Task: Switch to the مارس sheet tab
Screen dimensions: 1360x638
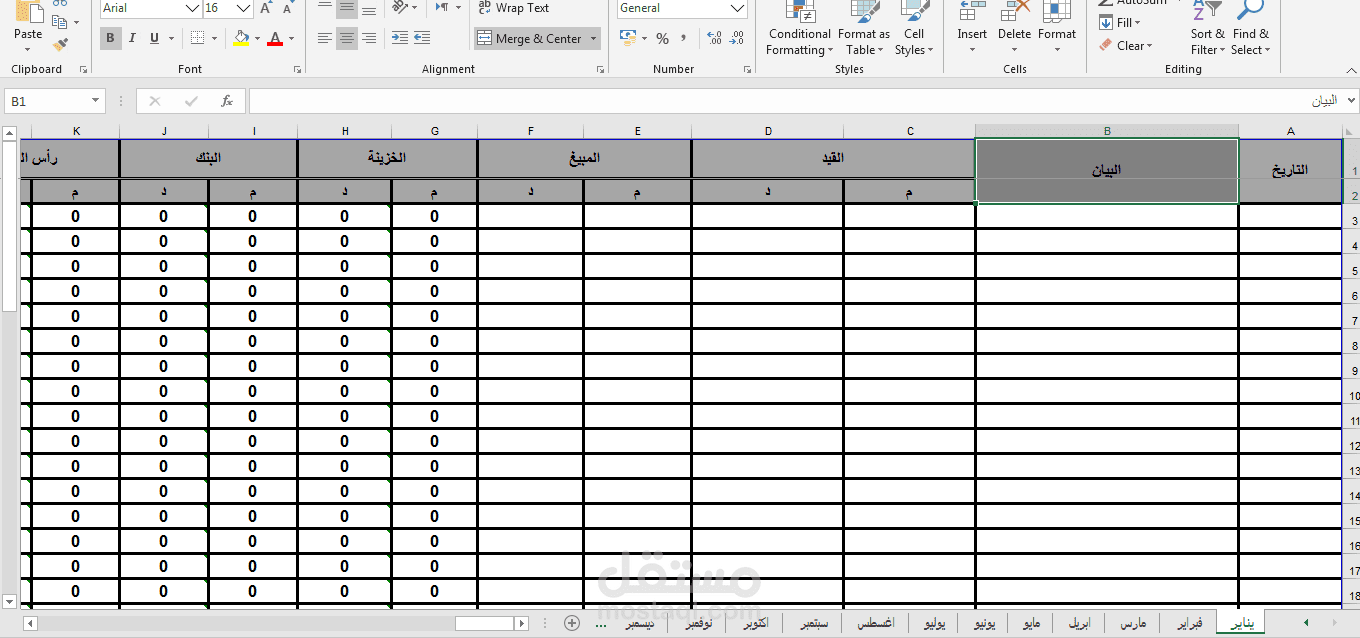Action: (x=1133, y=623)
